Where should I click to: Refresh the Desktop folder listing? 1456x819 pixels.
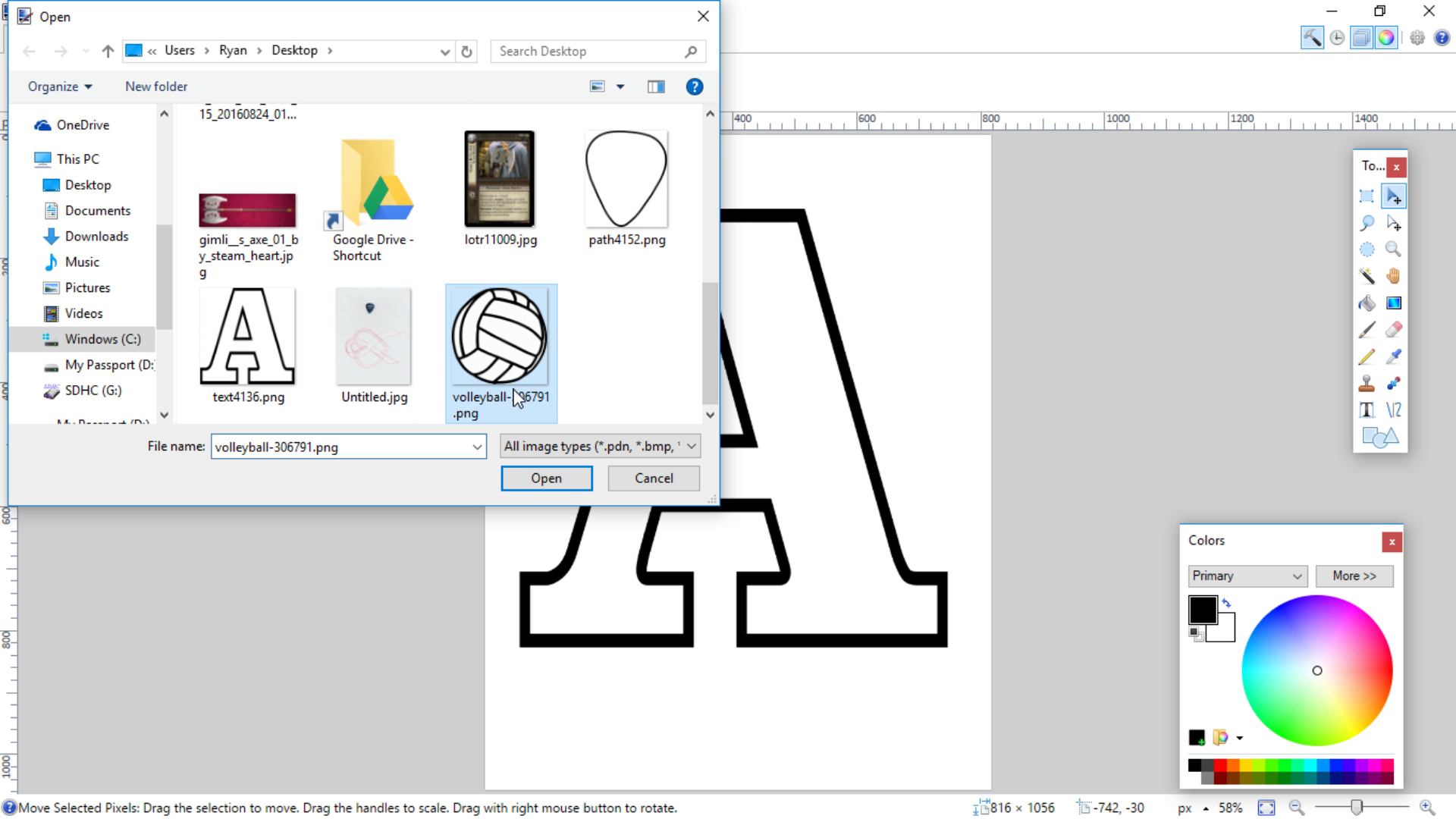pos(467,52)
